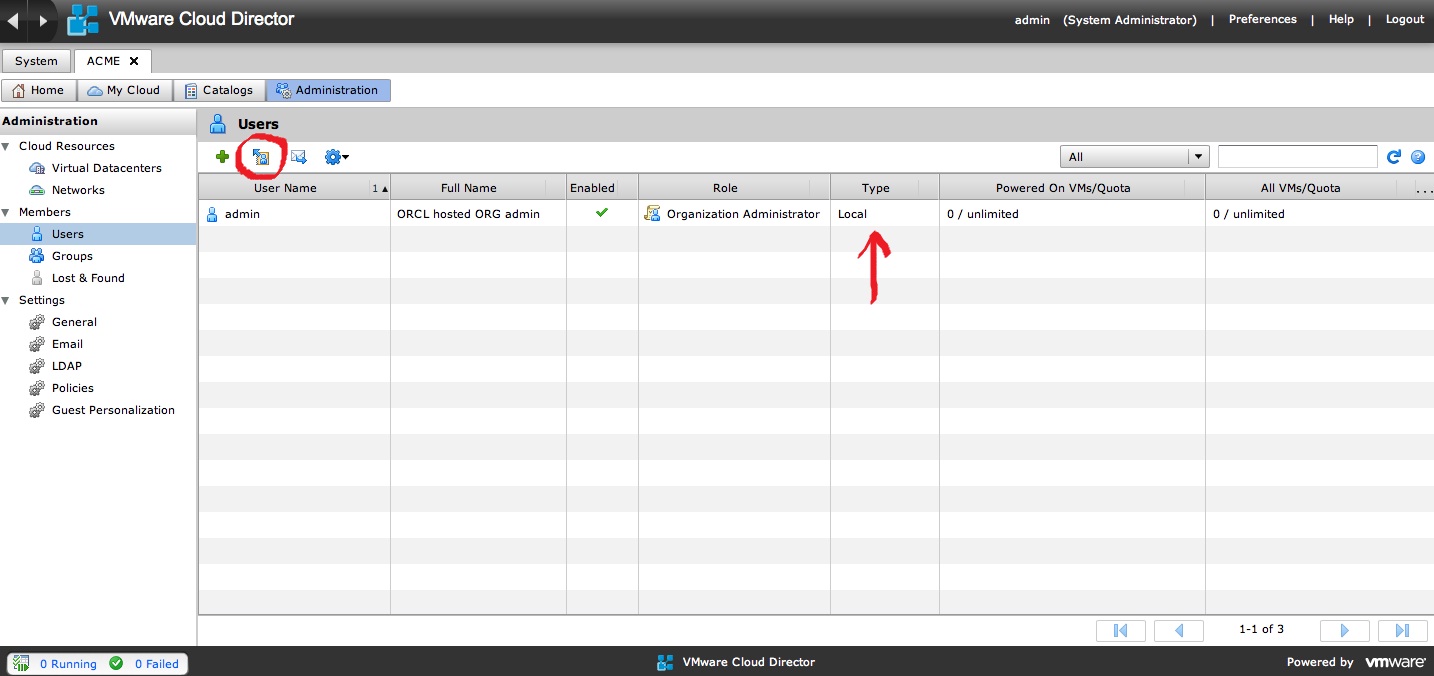1434x676 pixels.
Task: Click the browser-style back arrow in the header
Action: point(14,20)
